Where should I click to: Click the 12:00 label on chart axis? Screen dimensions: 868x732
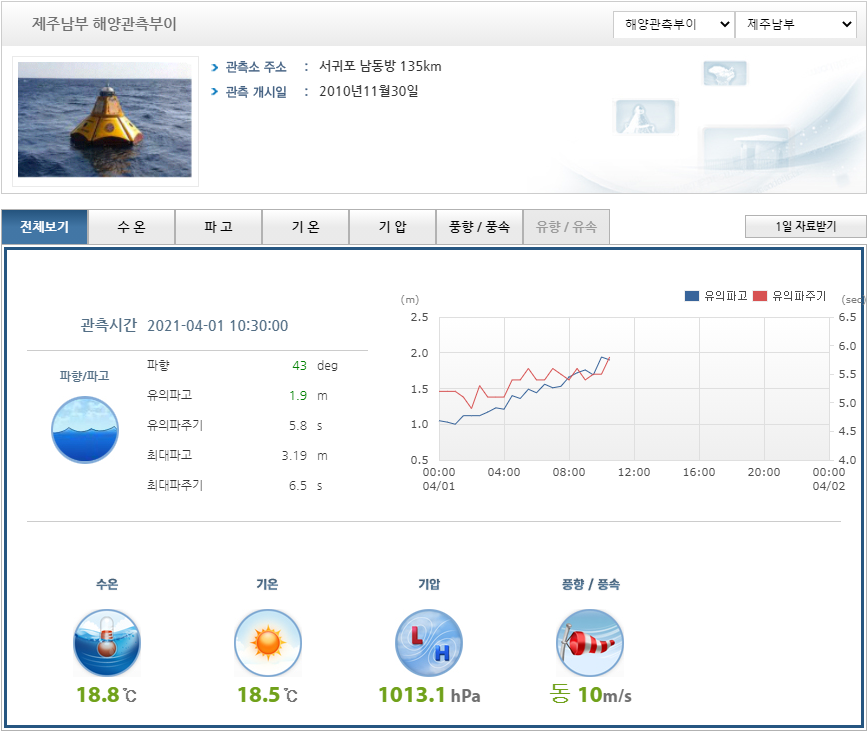(x=634, y=472)
